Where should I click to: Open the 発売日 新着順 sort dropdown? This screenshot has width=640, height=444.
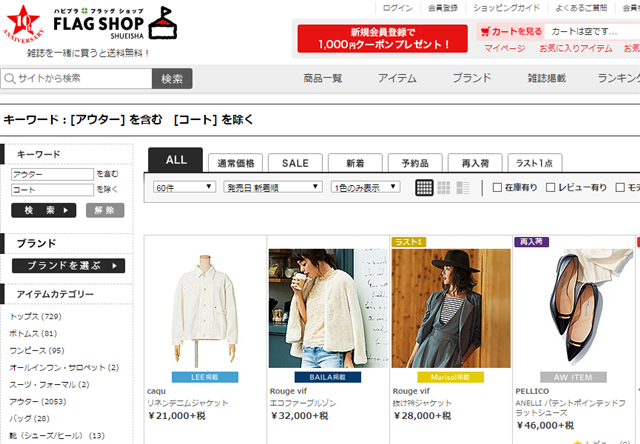272,187
